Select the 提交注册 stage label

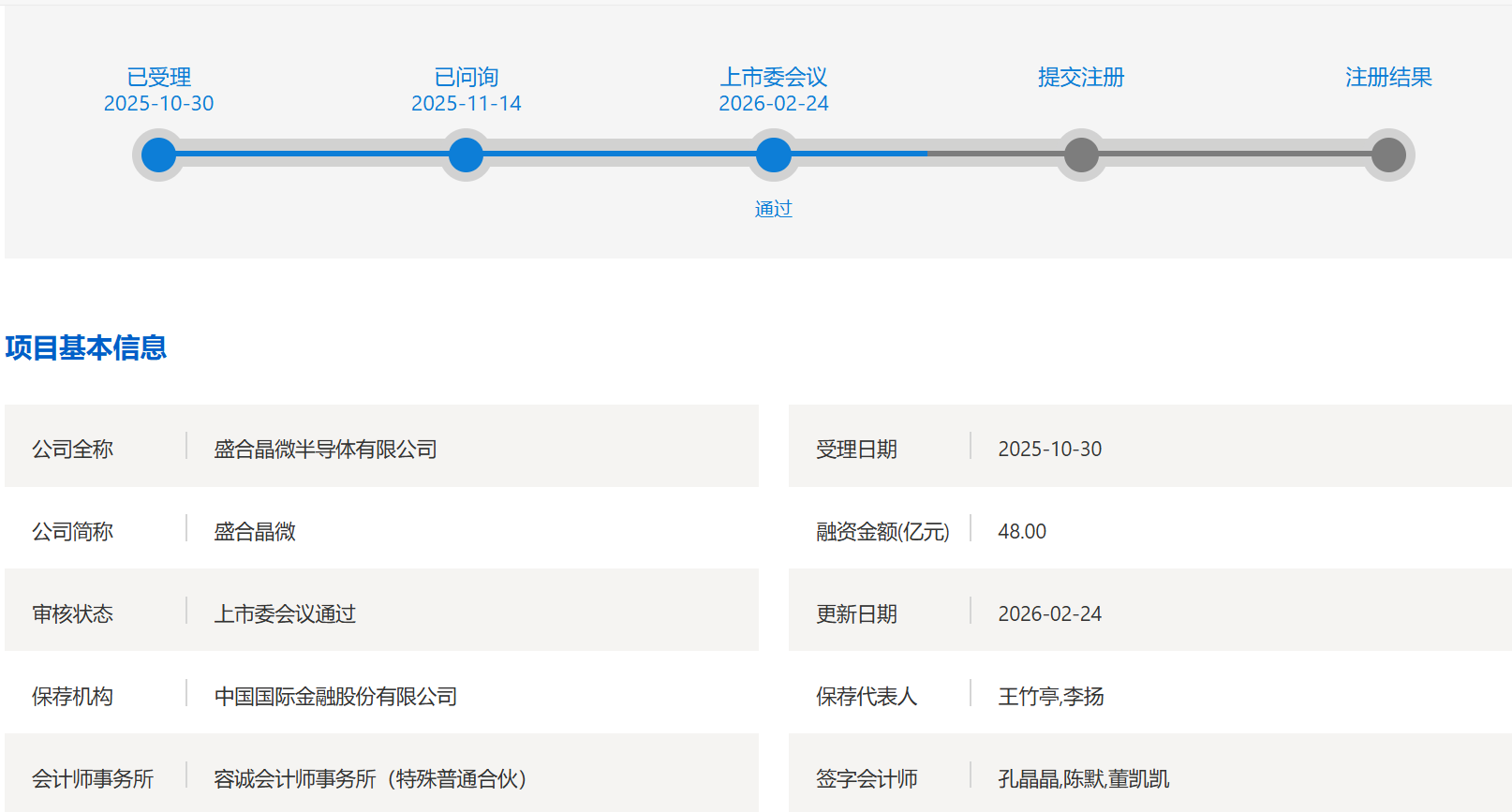pos(1081,77)
